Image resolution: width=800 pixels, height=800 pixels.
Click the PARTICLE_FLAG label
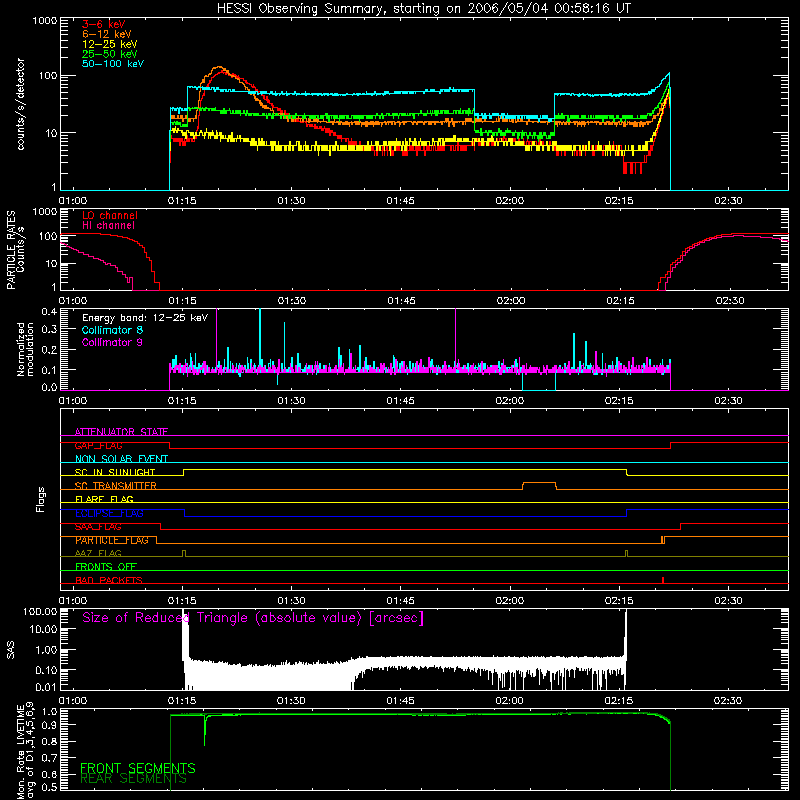click(112, 540)
